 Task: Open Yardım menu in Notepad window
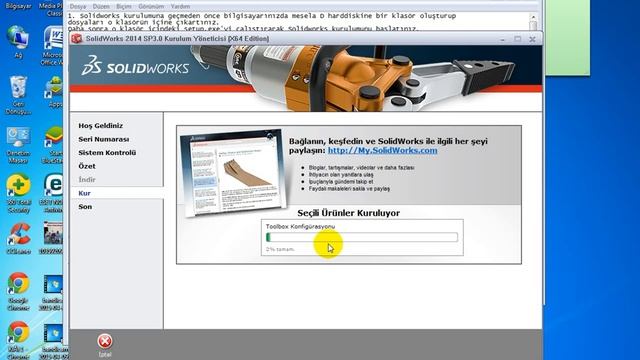click(180, 7)
